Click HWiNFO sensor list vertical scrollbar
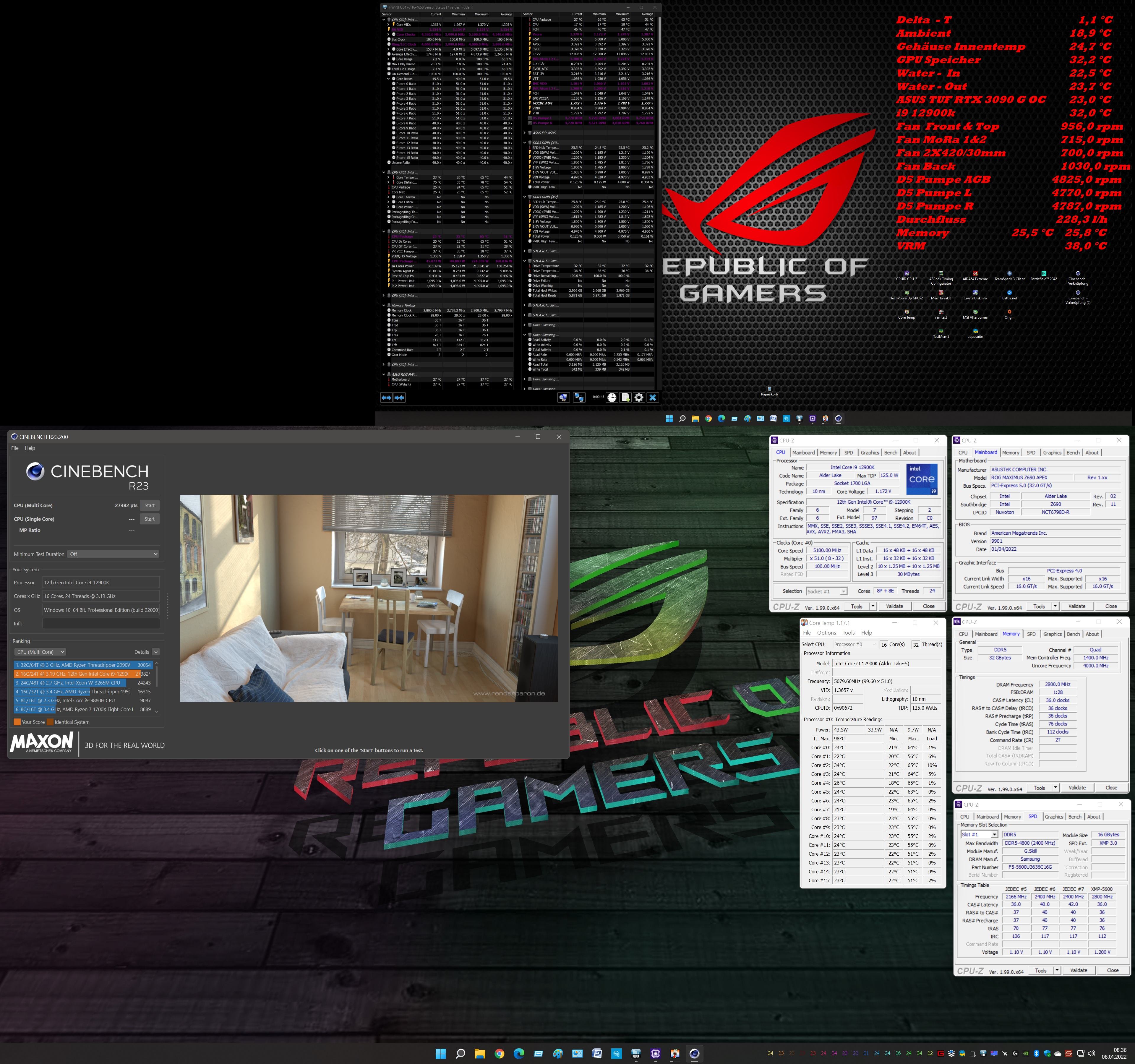Screen dimensions: 1135x1064 coord(659,97)
